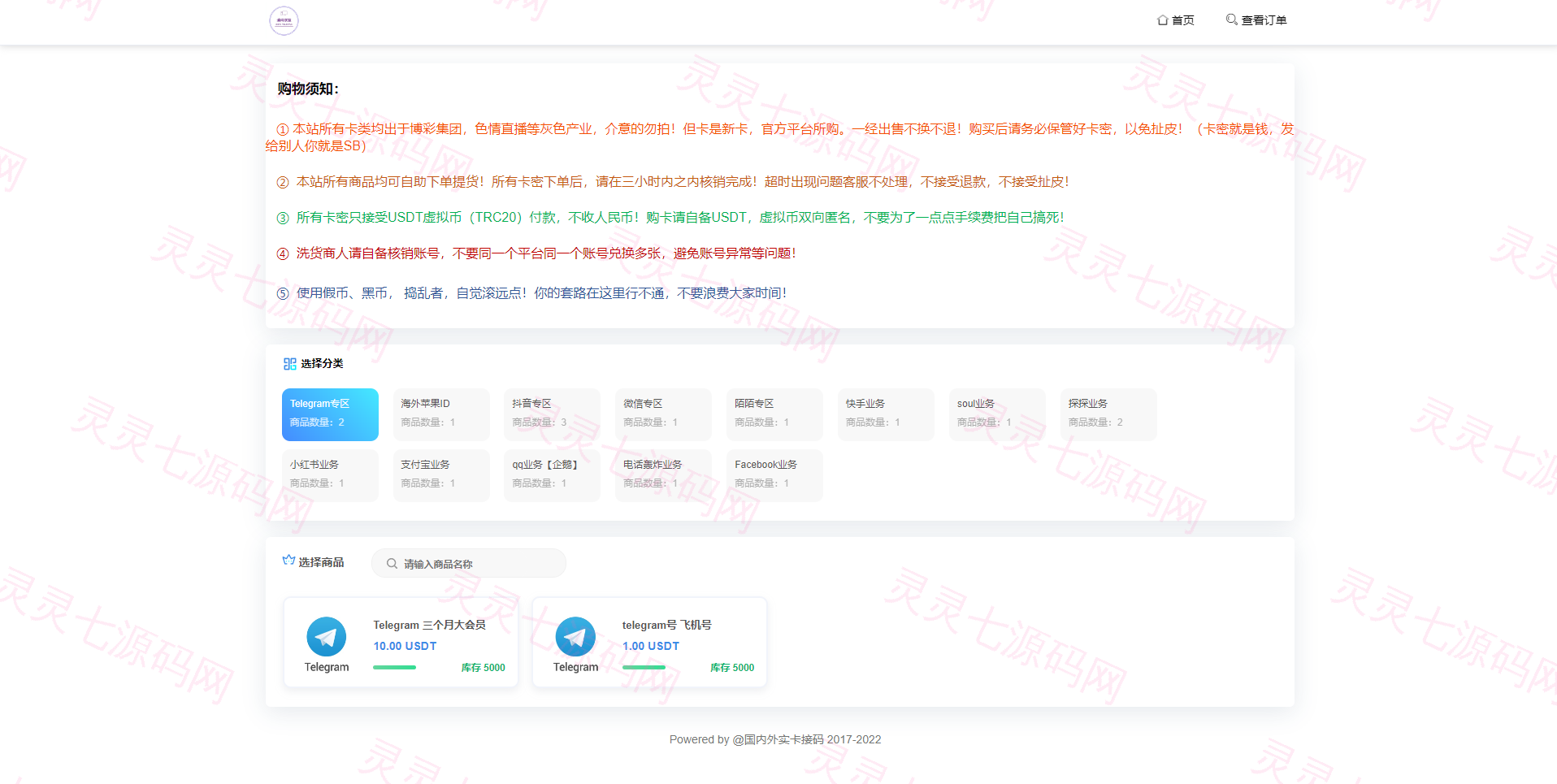The image size is (1557, 784).
Task: Click the grid icon beside 选择分类
Action: pos(289,364)
